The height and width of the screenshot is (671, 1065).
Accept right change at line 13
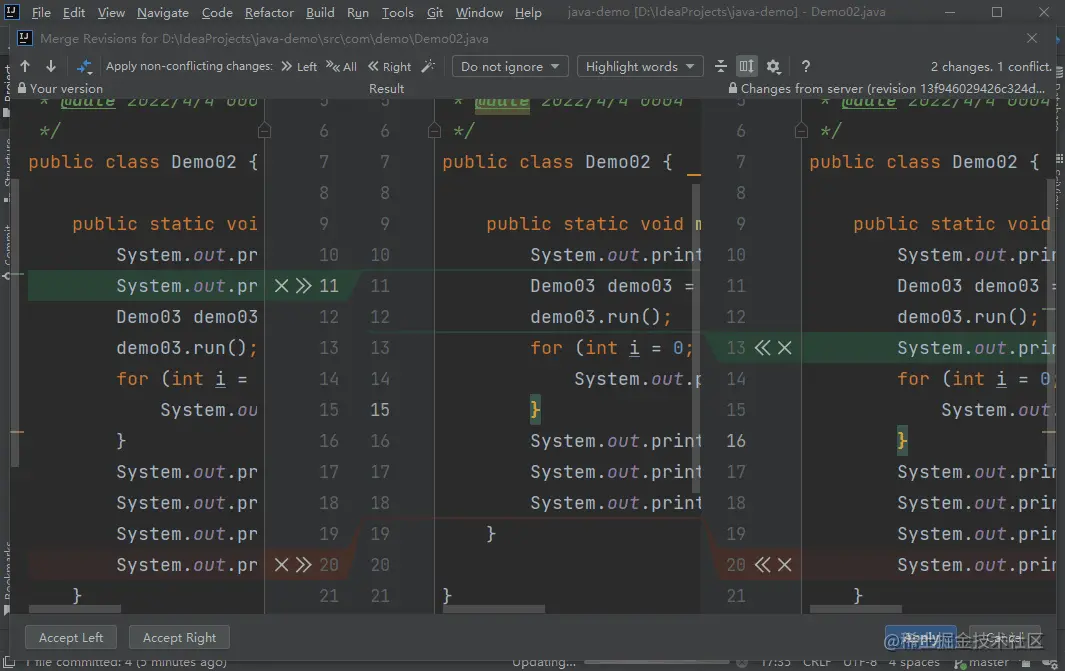point(763,348)
